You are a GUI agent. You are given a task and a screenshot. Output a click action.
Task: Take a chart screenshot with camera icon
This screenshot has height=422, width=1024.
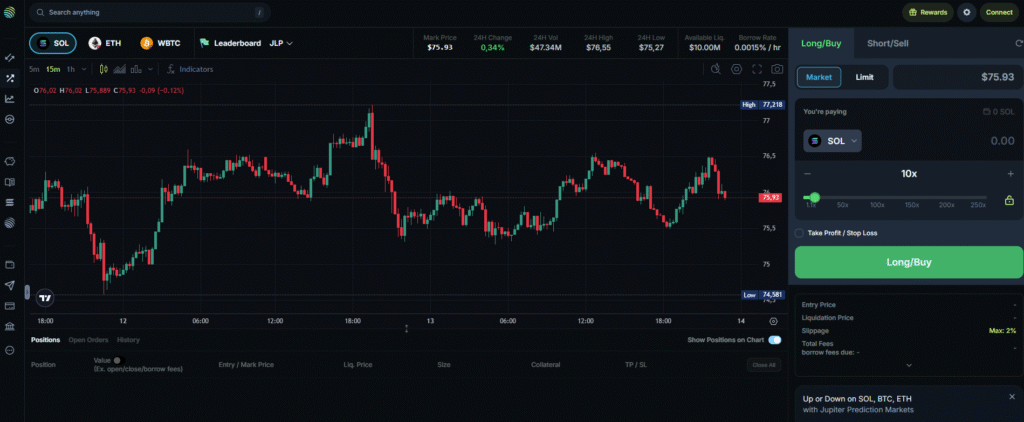(776, 69)
